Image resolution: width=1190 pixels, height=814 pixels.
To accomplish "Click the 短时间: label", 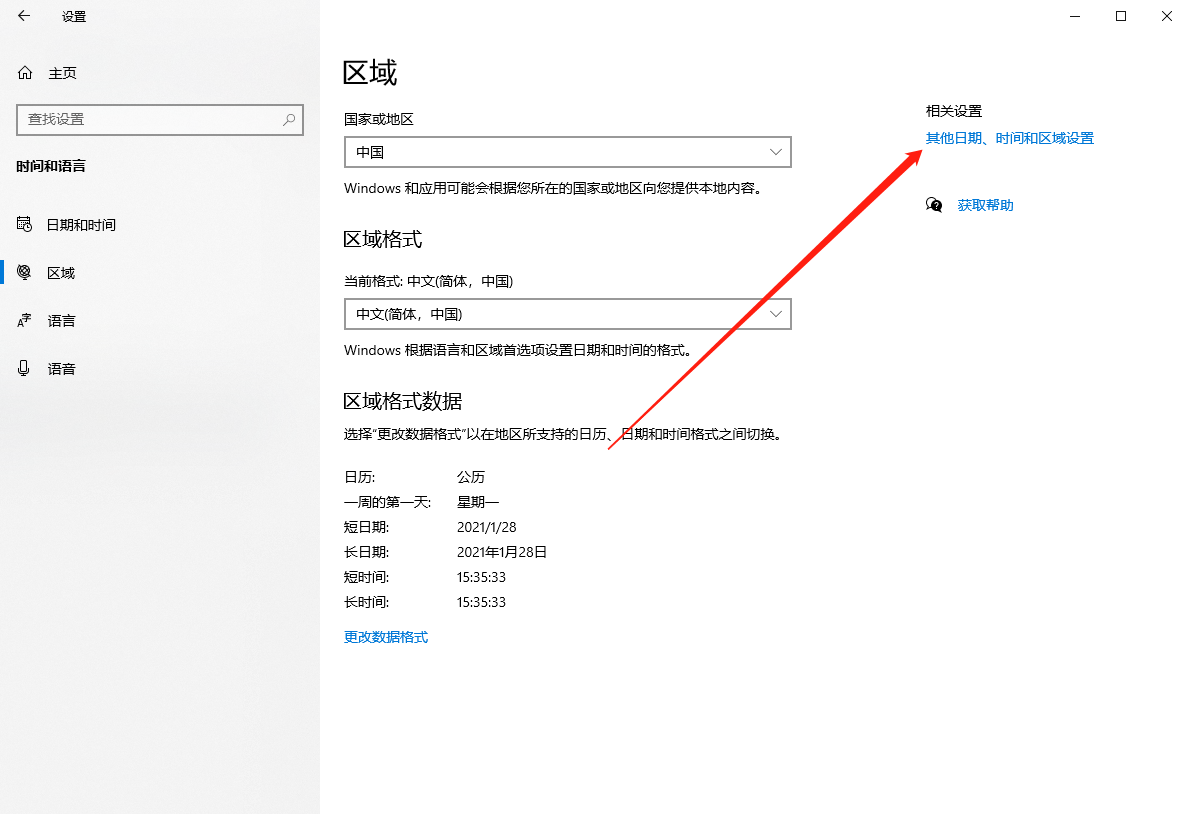I will click(367, 577).
